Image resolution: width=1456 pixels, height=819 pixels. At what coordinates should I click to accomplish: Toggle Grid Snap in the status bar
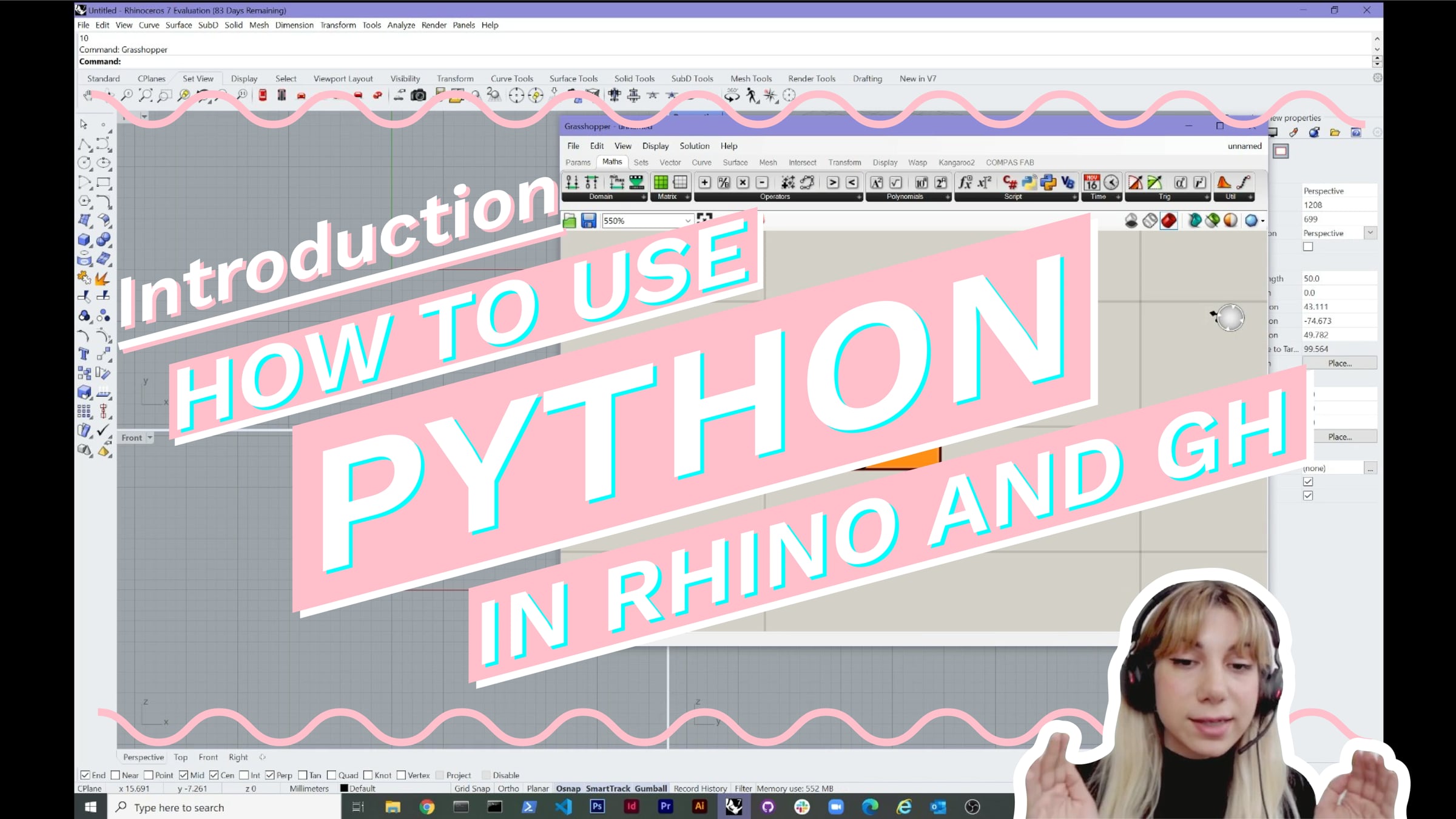coord(472,789)
